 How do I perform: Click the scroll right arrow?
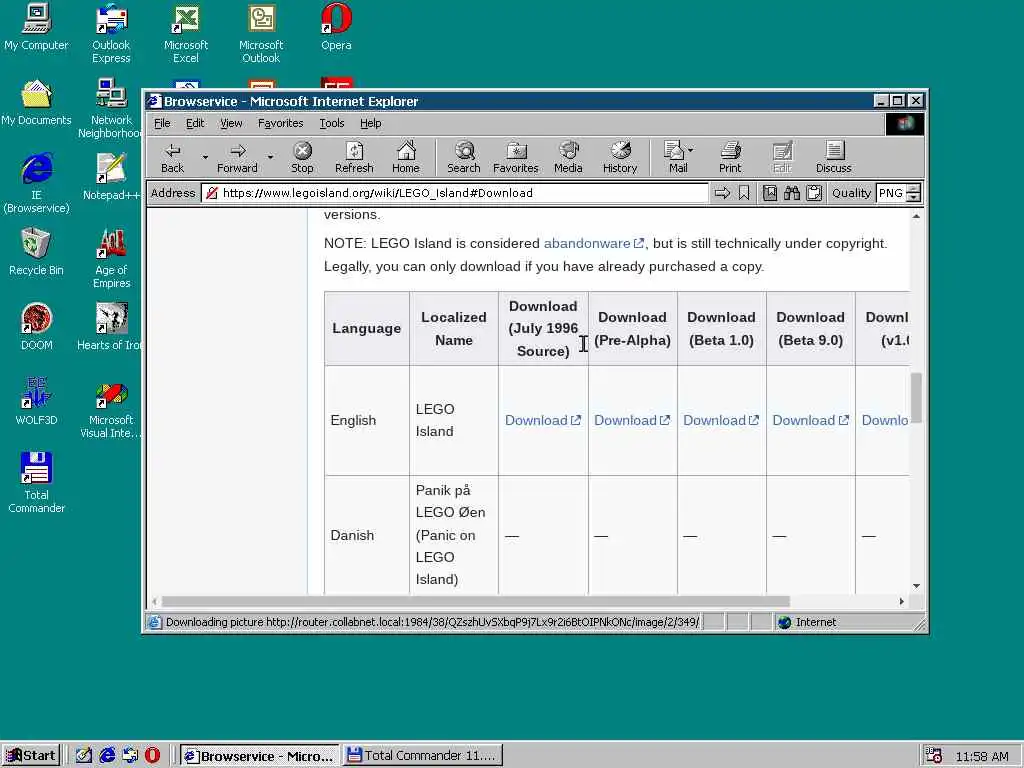[901, 601]
